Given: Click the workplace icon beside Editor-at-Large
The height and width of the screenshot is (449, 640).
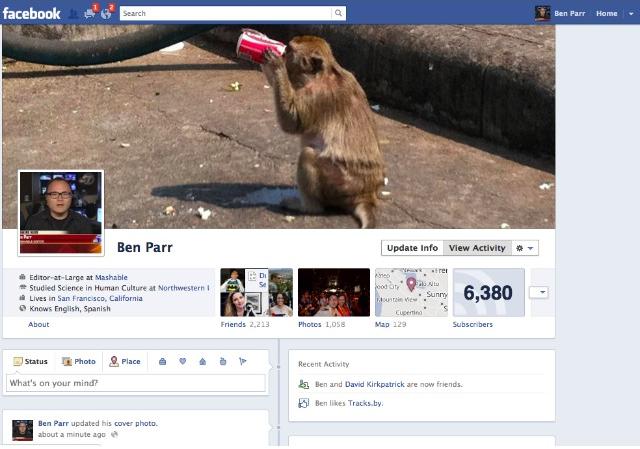Looking at the screenshot, I should click(22, 277).
